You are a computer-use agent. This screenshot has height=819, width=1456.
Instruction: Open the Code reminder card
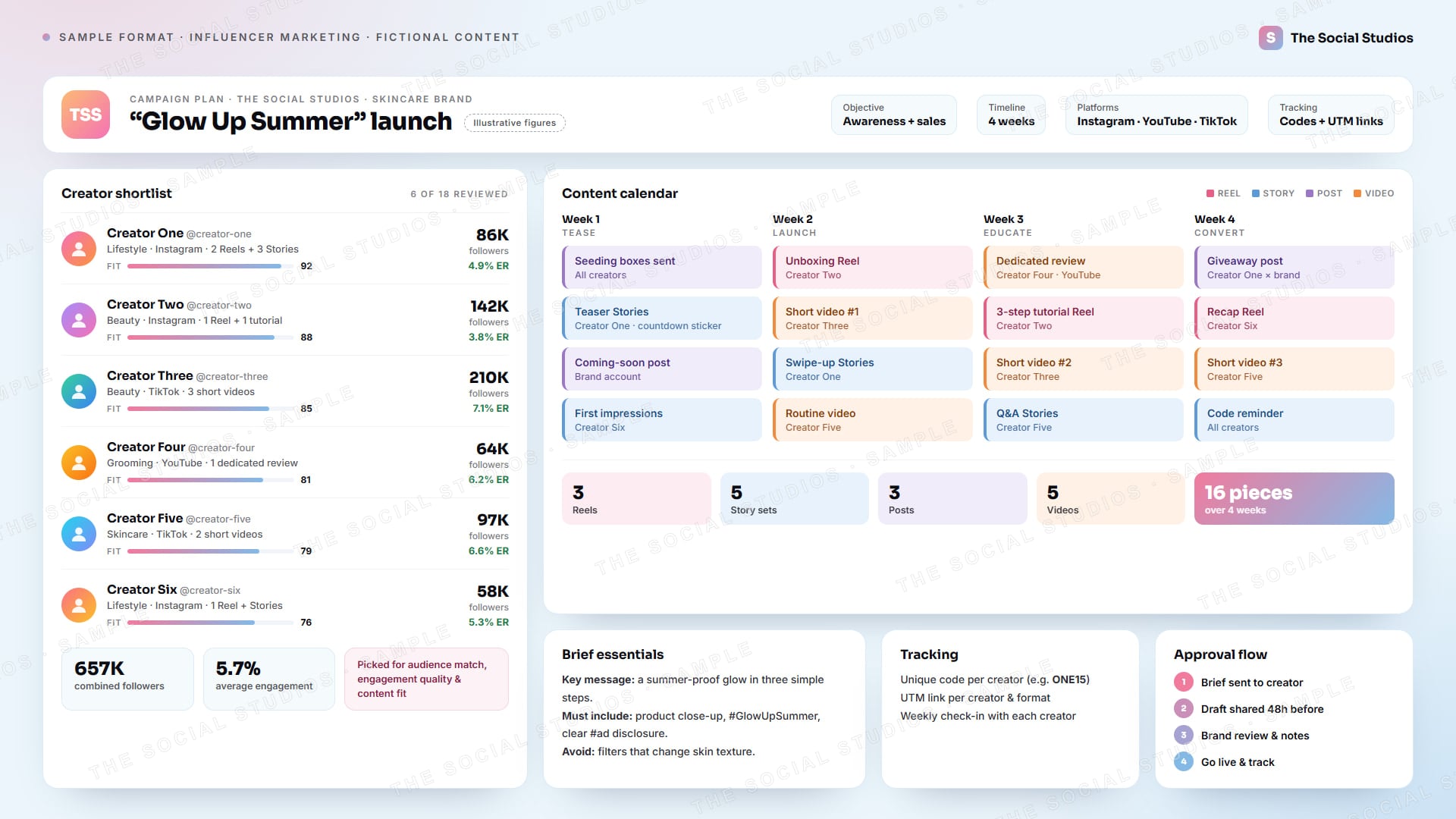click(x=1294, y=420)
